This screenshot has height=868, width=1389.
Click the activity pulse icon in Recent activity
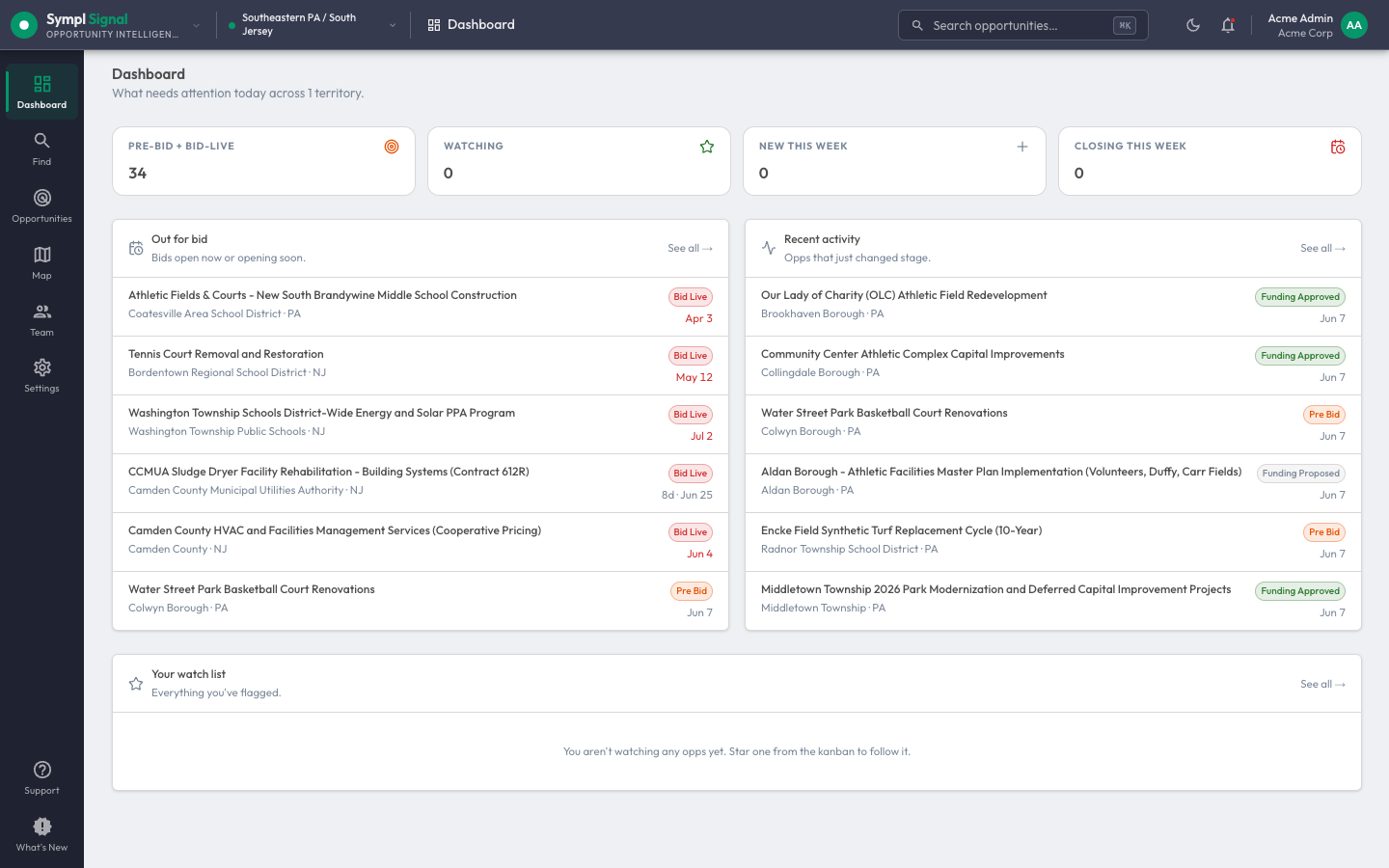tap(769, 248)
